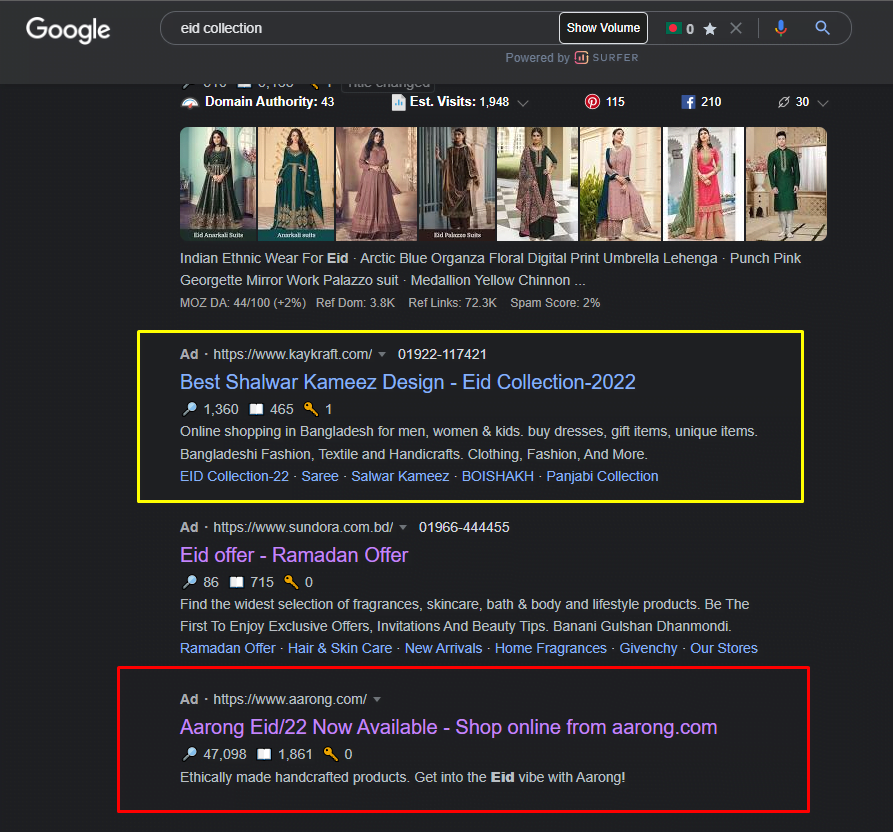Open the Eid Anarkali Suits thumbnail
Image resolution: width=893 pixels, height=832 pixels.
218,184
